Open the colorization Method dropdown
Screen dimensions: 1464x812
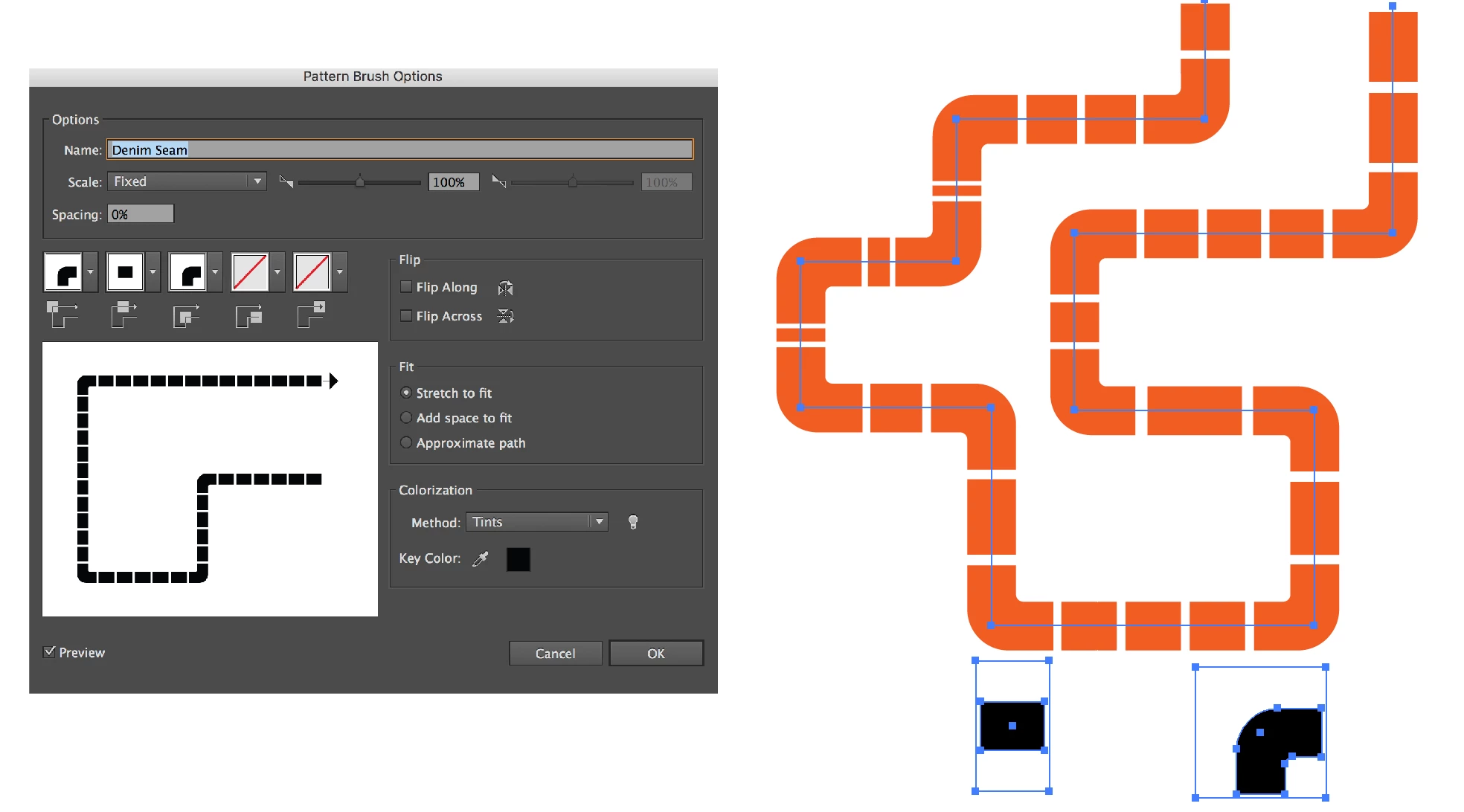tap(536, 522)
